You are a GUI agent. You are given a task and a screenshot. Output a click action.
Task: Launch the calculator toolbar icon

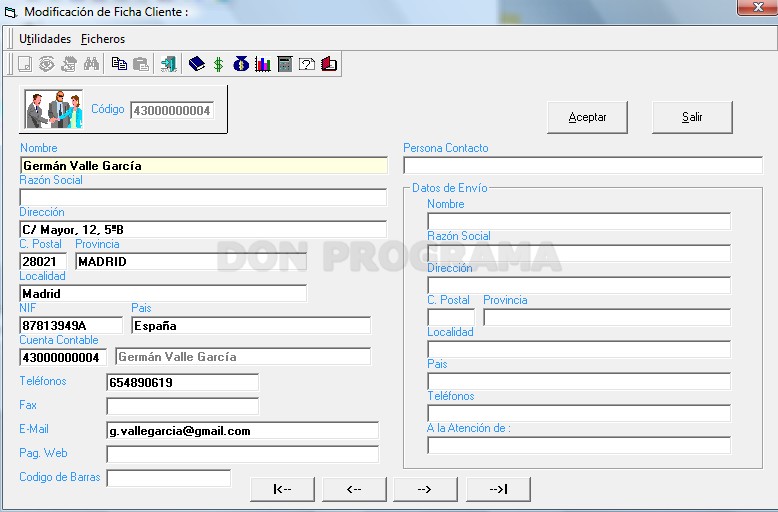point(285,64)
